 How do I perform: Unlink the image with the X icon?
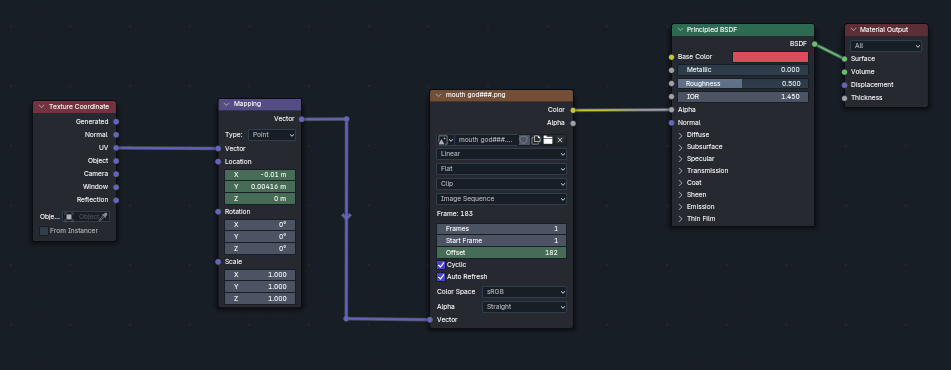point(560,140)
